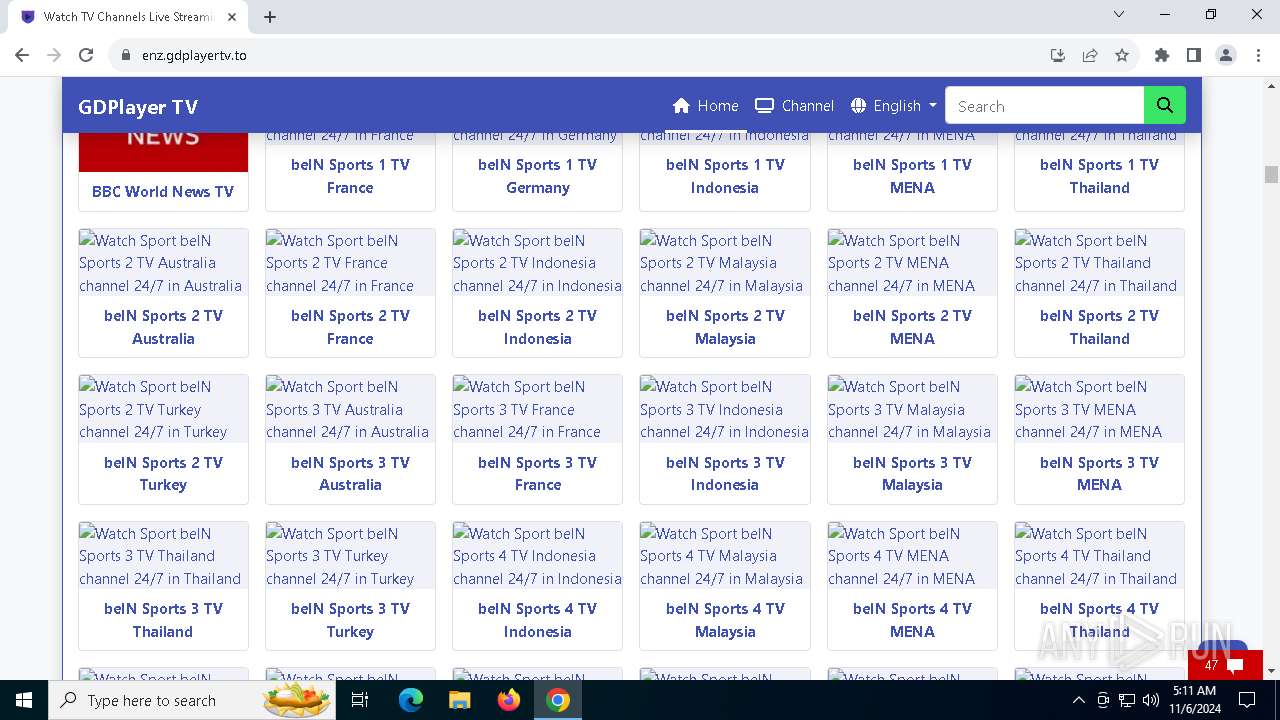Open beIN Sports 4 TV MENA
This screenshot has width=1280, height=720.
[x=912, y=620]
